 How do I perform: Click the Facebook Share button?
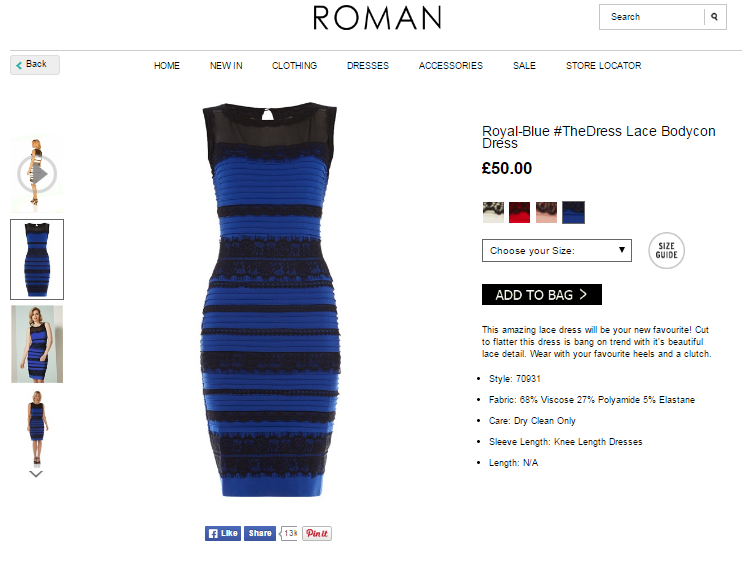coord(260,533)
